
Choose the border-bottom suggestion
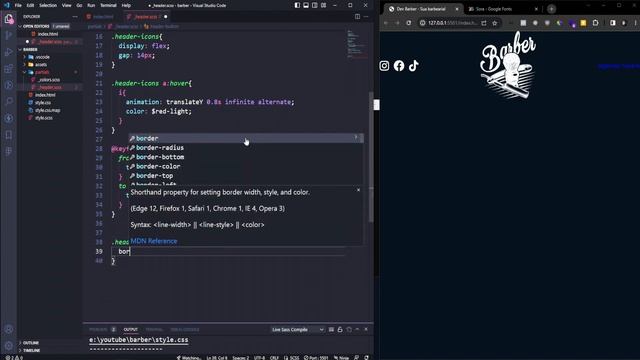click(x=246, y=157)
